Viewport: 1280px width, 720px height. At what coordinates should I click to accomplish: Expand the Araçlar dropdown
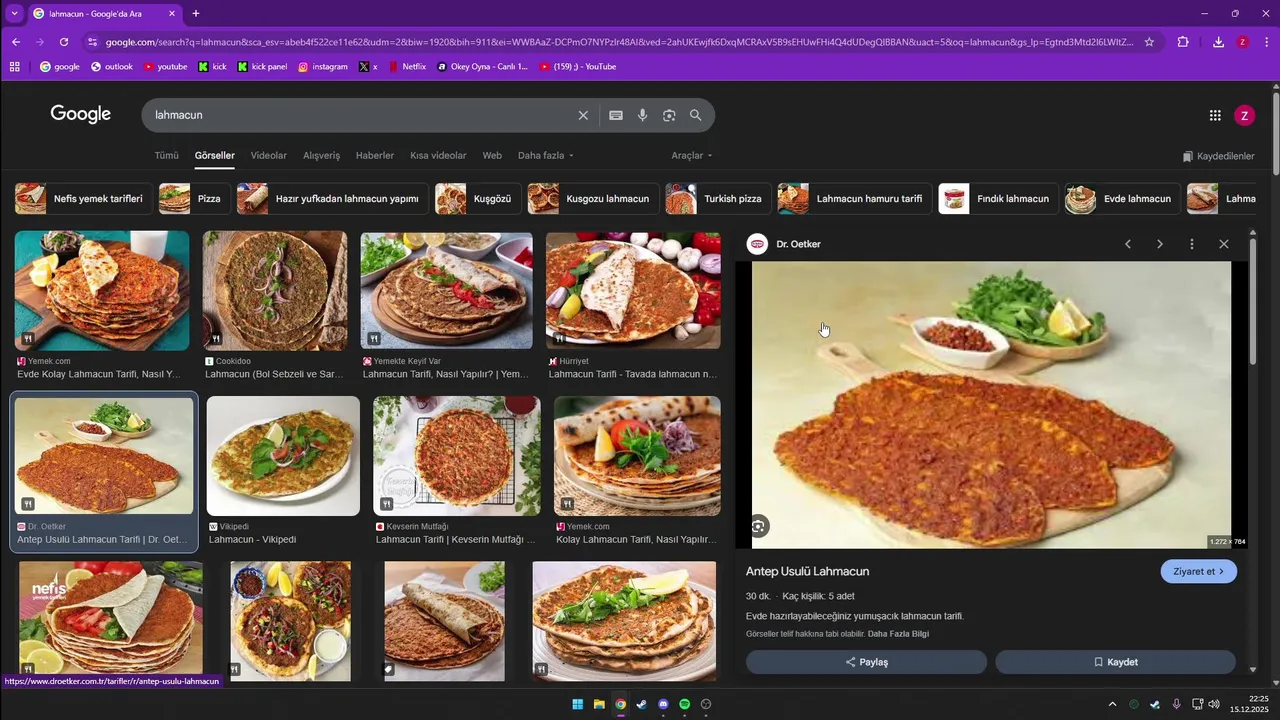(x=692, y=156)
